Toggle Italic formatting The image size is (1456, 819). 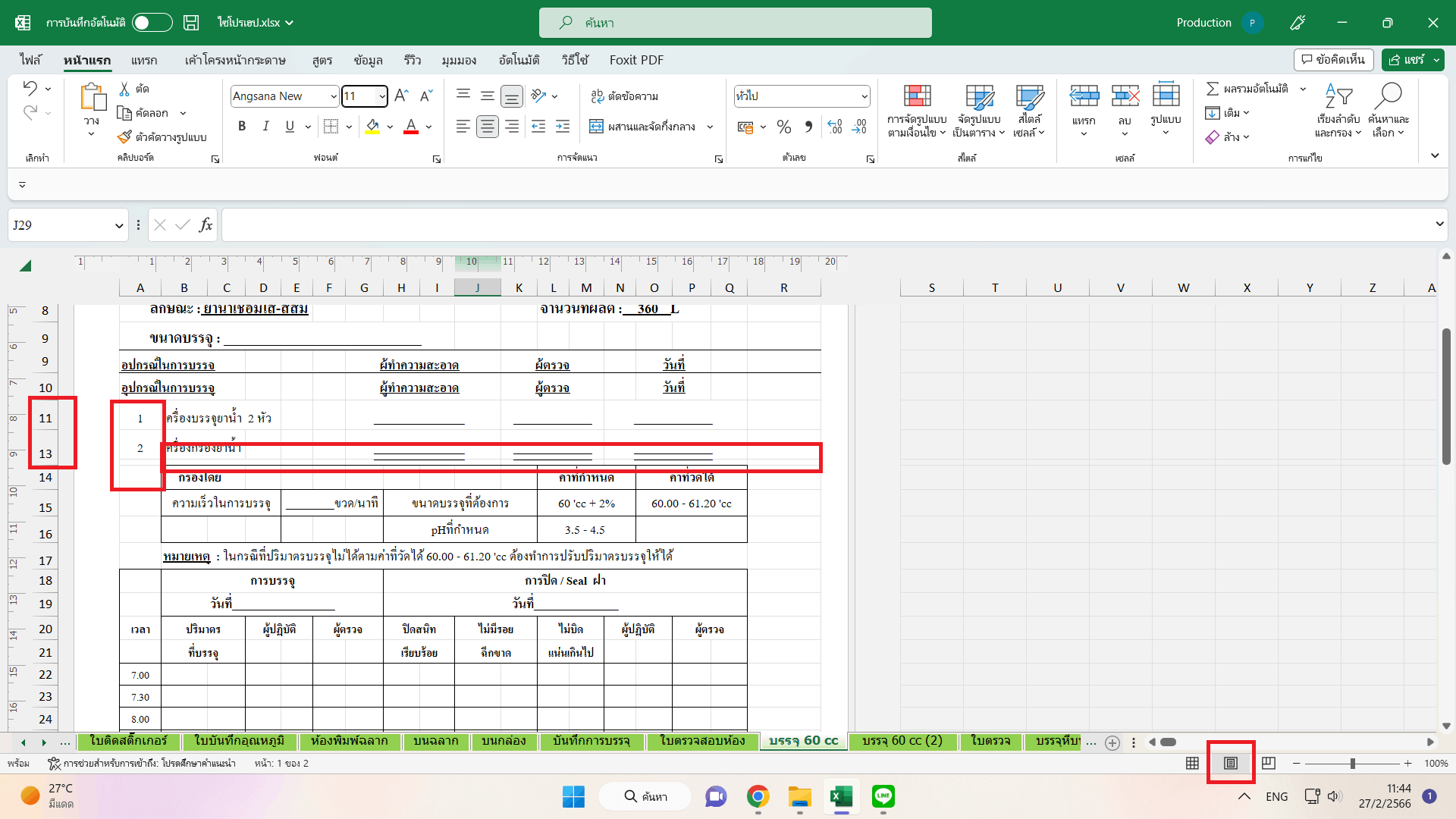[265, 127]
